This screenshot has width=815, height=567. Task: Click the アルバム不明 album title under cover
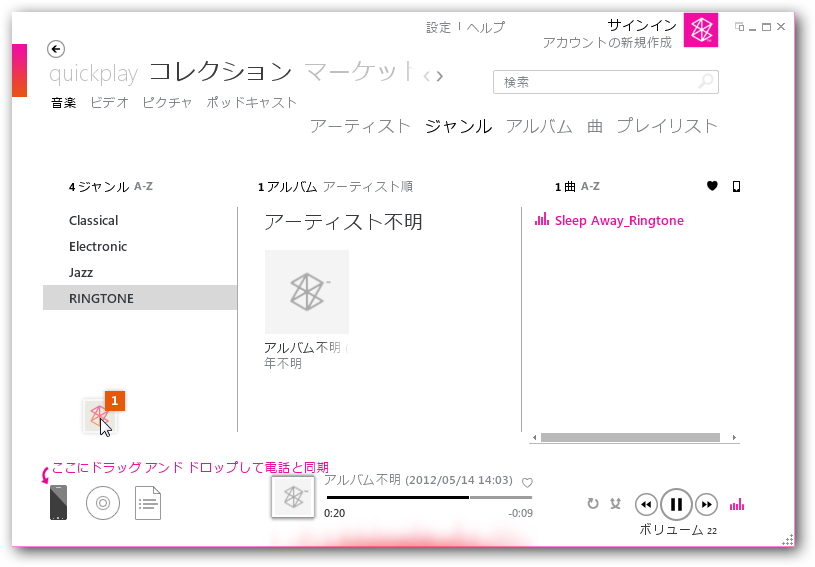tap(302, 347)
